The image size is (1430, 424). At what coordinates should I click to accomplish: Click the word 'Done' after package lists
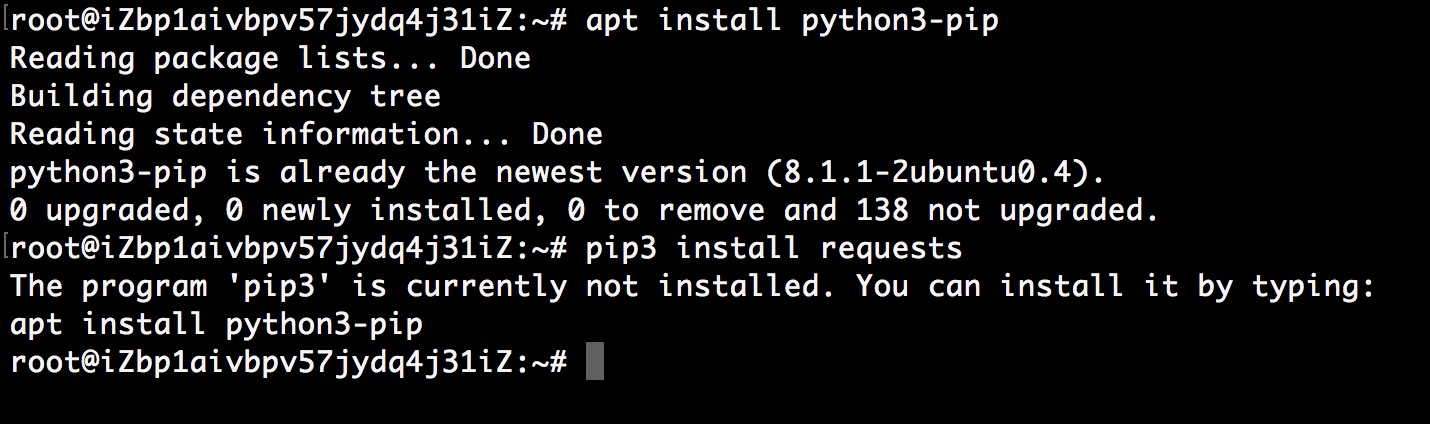(x=495, y=59)
